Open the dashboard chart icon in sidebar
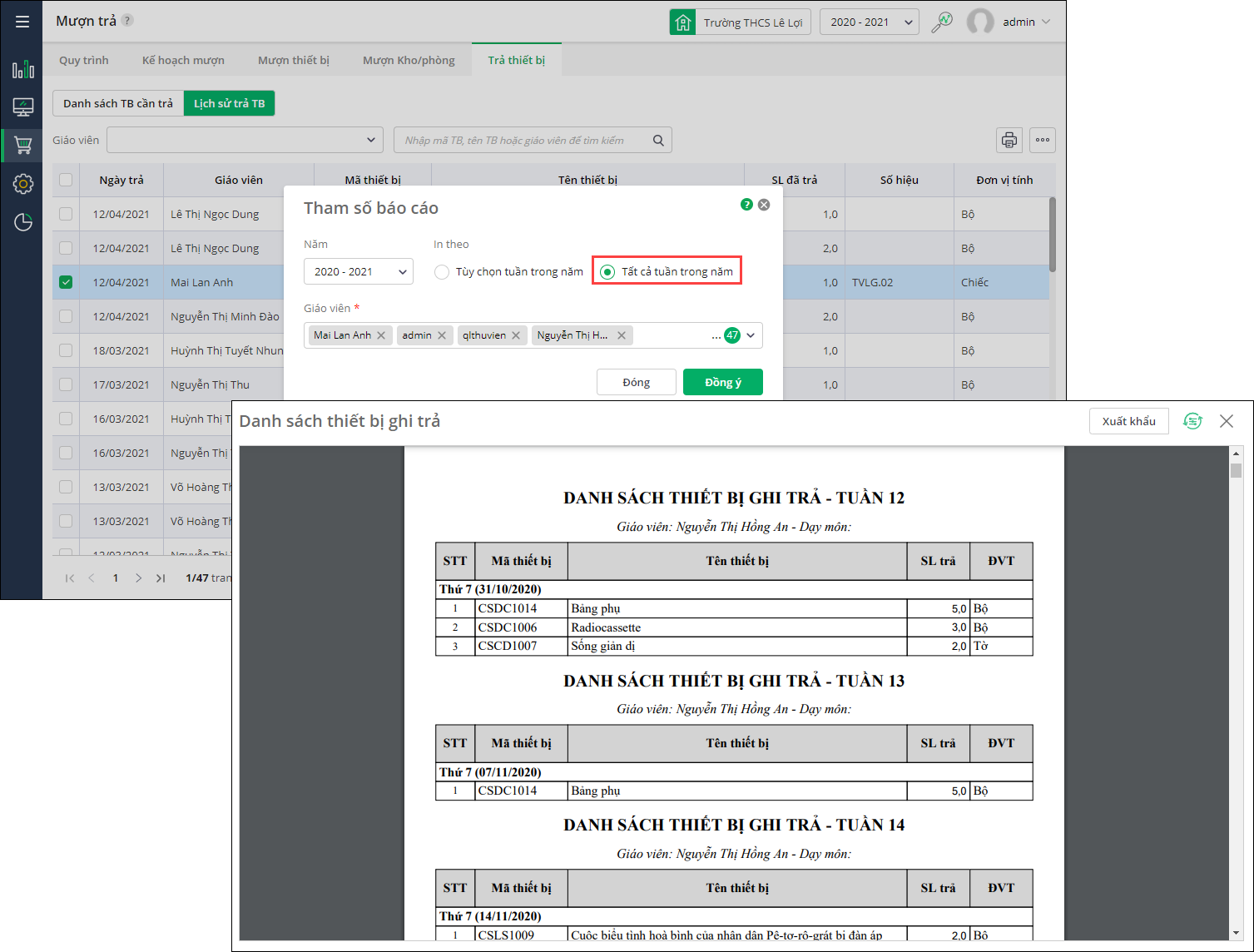This screenshot has height=952, width=1254. [x=23, y=69]
